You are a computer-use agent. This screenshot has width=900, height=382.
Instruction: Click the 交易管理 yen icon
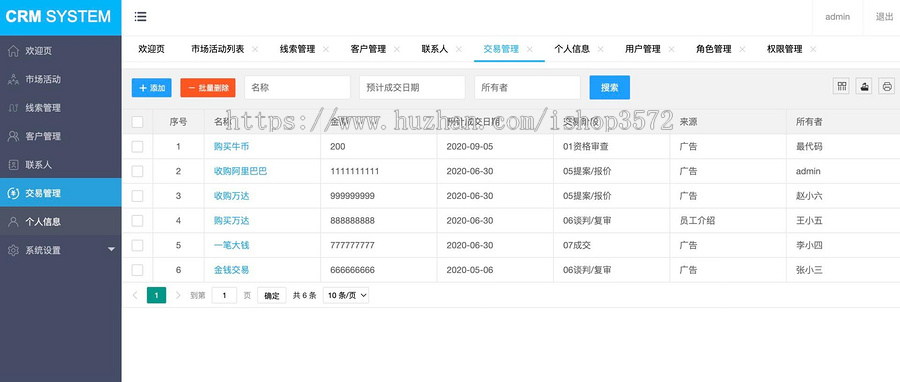click(x=13, y=193)
